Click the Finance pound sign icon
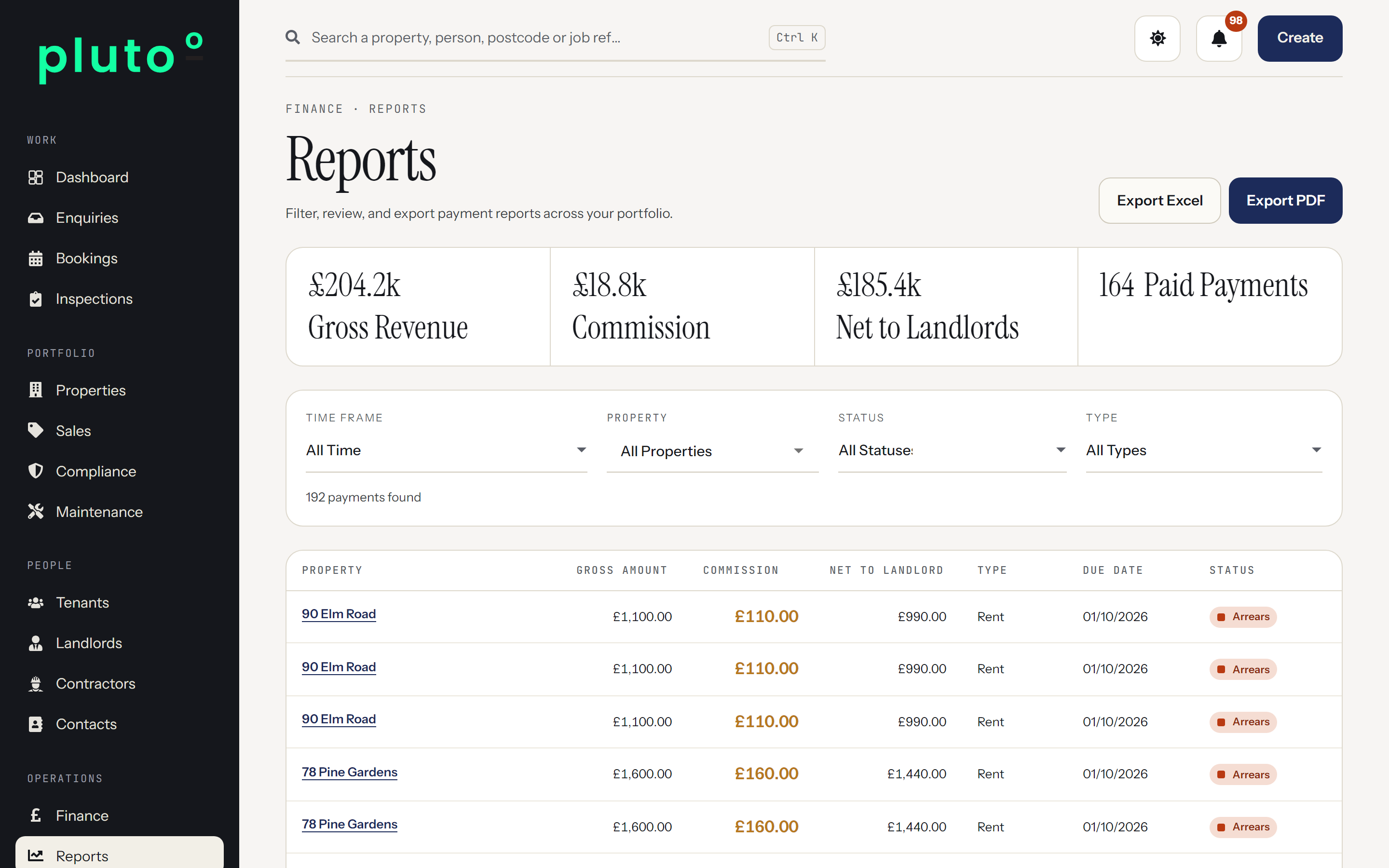 tap(36, 815)
